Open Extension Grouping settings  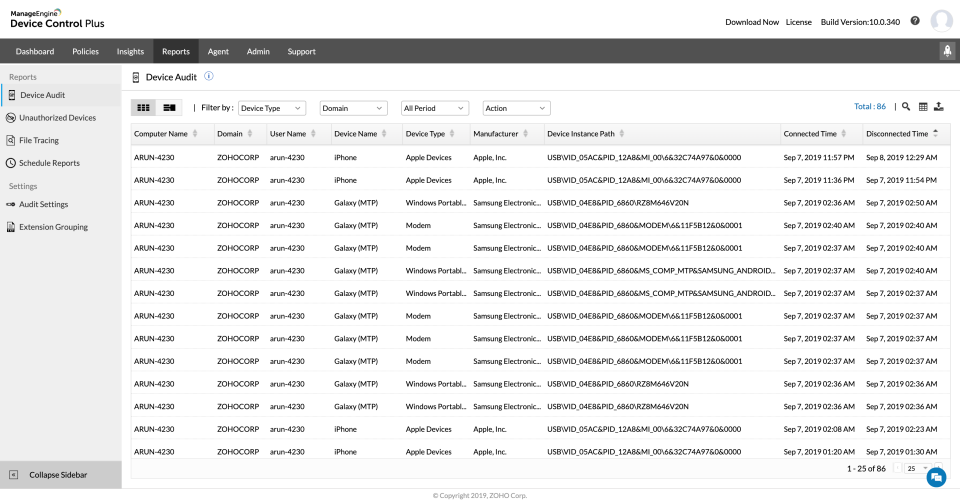point(53,227)
